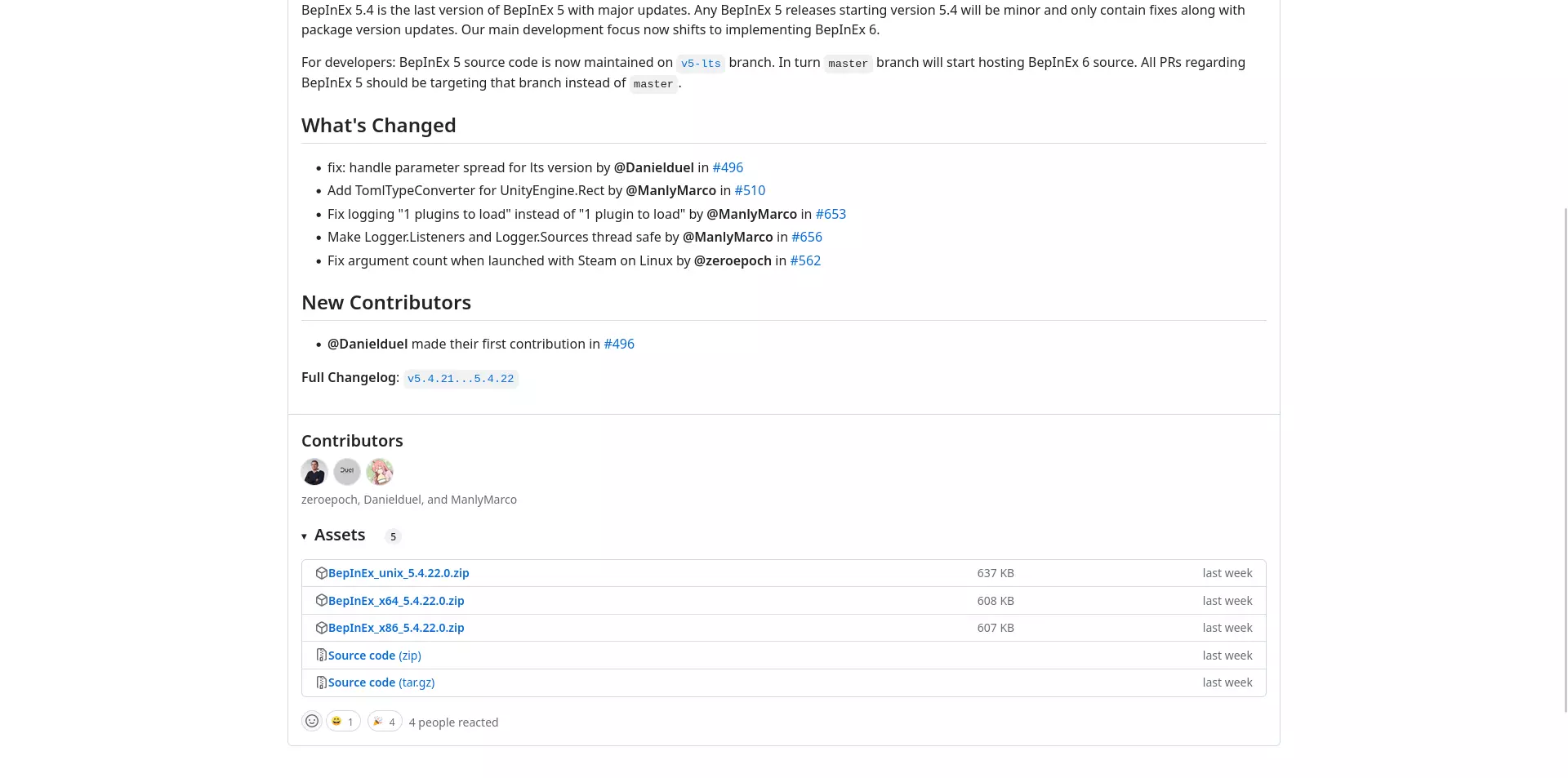Open full changelog v5.4.21...5.4.22 comparison
The width and height of the screenshot is (1568, 778).
pyautogui.click(x=461, y=379)
